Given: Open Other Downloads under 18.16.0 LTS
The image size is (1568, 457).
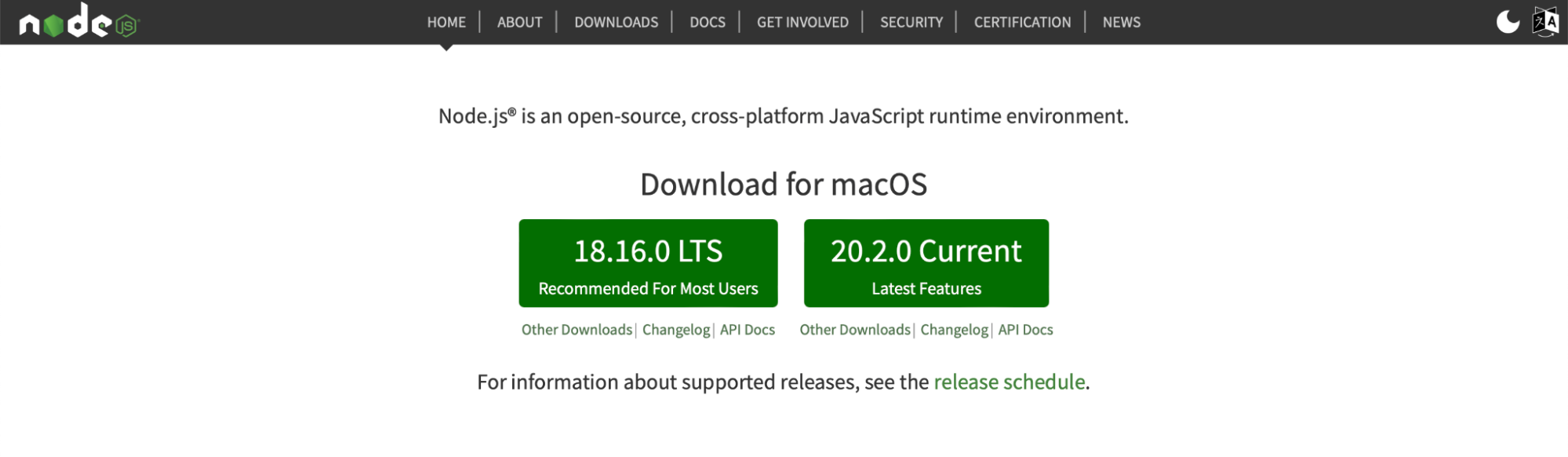Looking at the screenshot, I should (577, 330).
